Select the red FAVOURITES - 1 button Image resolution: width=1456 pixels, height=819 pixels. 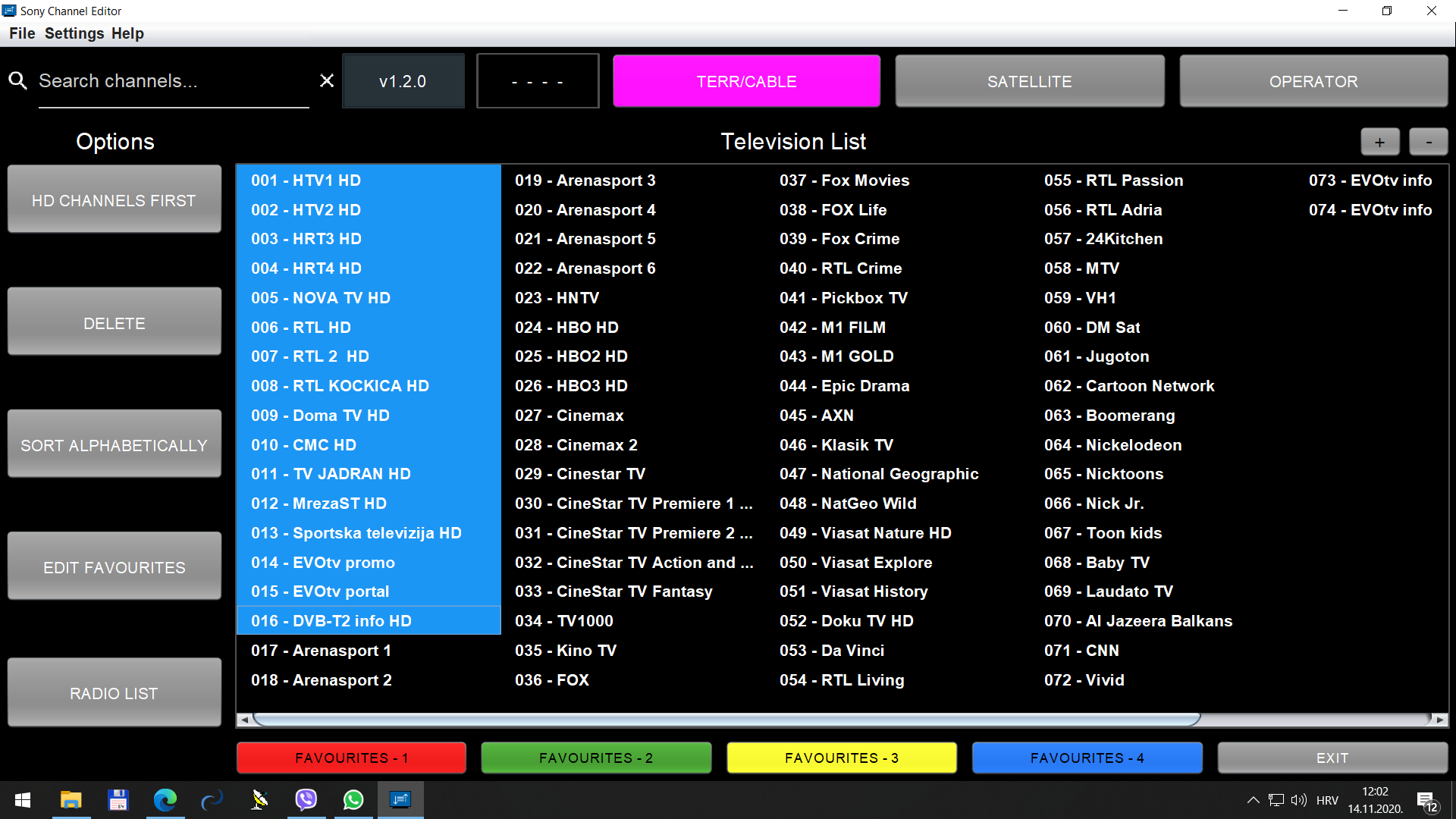tap(351, 758)
